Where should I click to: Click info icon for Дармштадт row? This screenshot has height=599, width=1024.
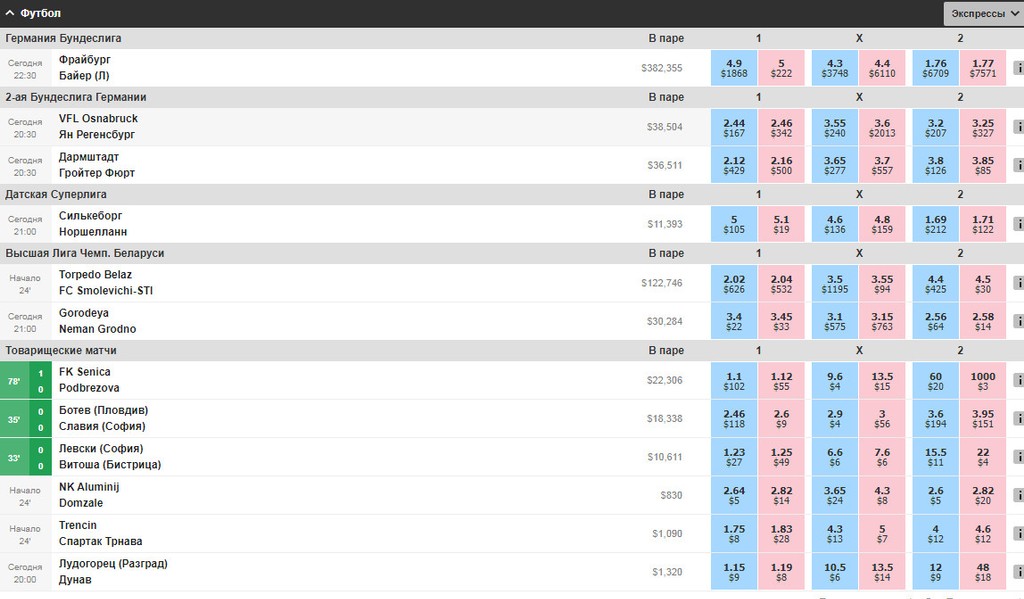pos(1018,165)
